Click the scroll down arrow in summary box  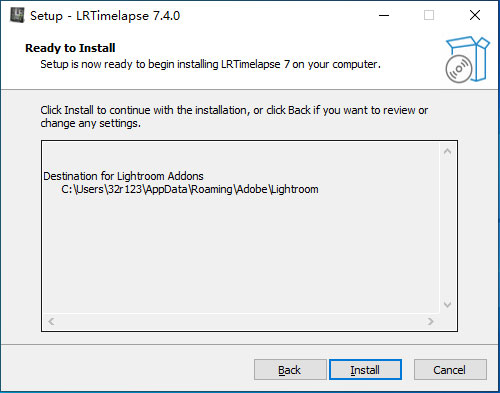447,304
